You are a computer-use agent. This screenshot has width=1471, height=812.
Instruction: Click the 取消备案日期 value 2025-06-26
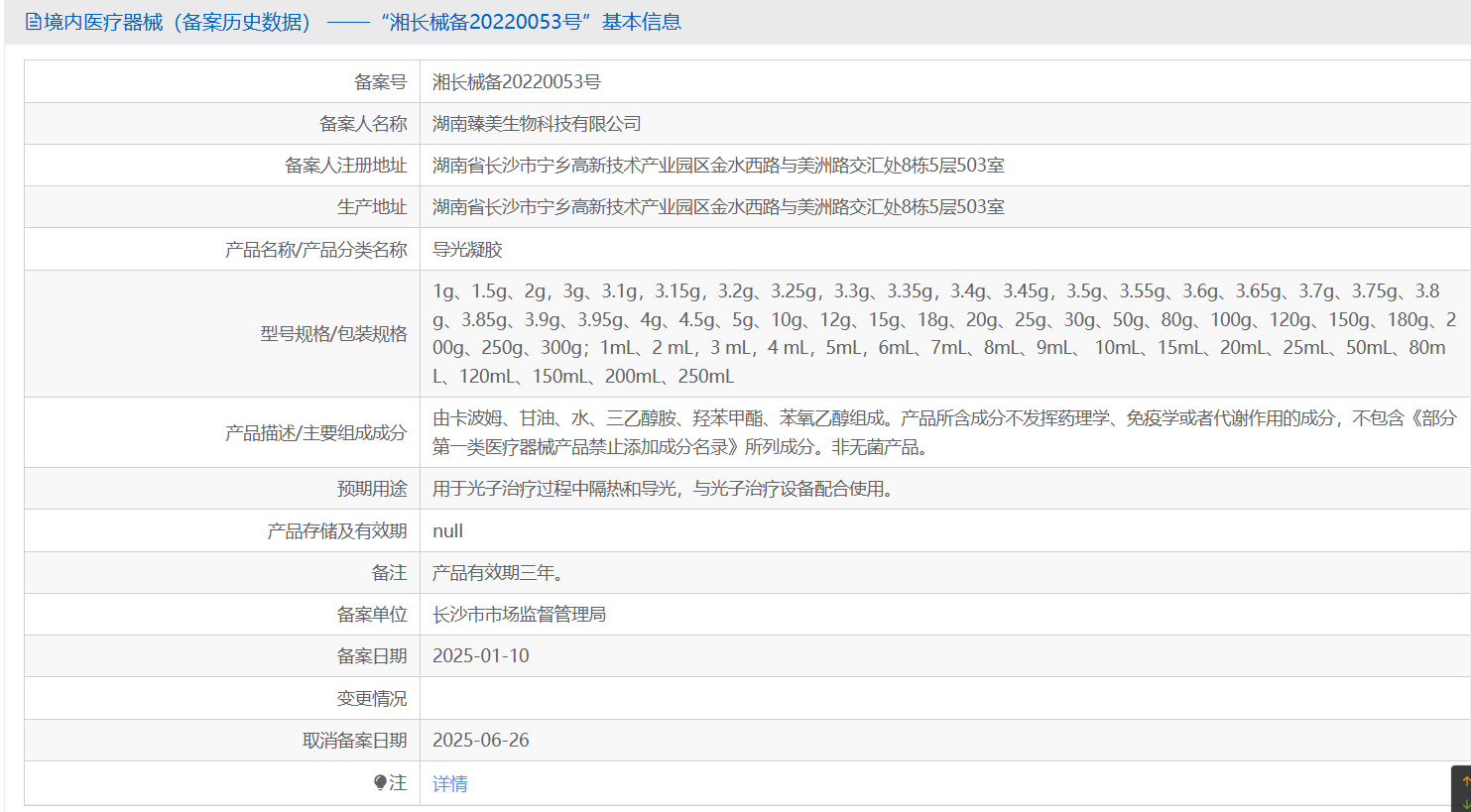coord(481,741)
